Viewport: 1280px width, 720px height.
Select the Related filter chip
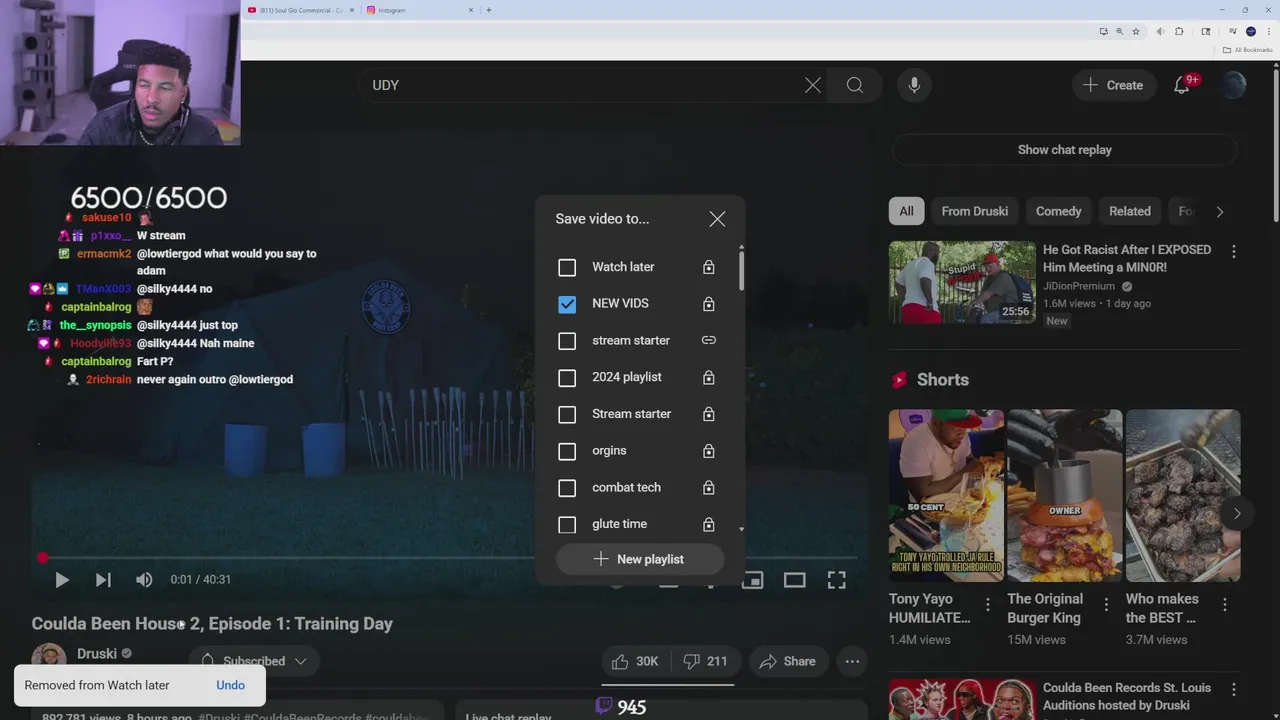point(1130,211)
